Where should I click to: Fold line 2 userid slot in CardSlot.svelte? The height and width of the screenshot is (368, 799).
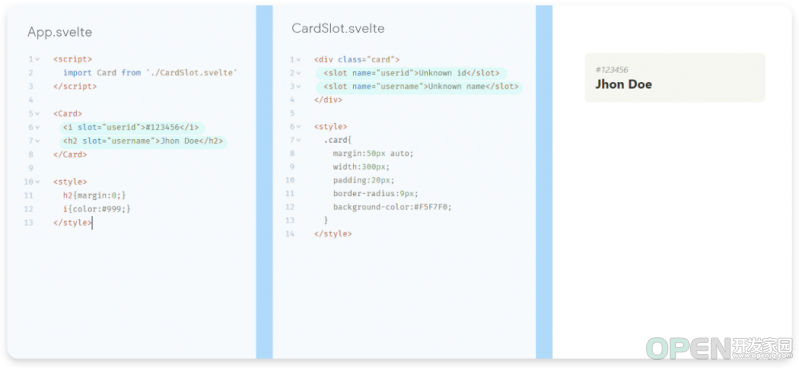[299, 73]
